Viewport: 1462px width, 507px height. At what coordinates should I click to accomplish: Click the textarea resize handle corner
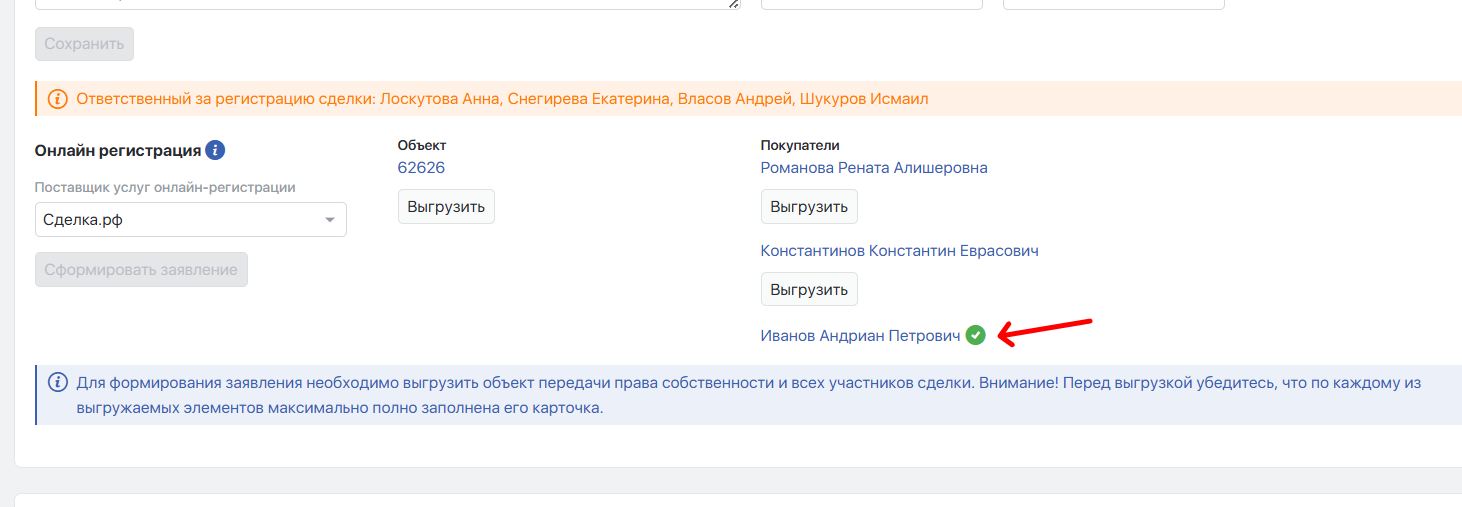pyautogui.click(x=734, y=4)
